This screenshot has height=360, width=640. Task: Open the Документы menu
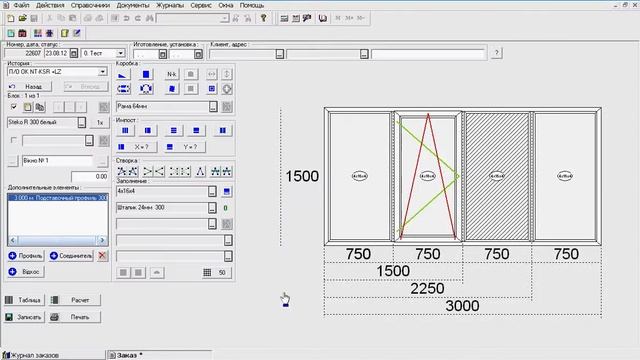pos(133,5)
